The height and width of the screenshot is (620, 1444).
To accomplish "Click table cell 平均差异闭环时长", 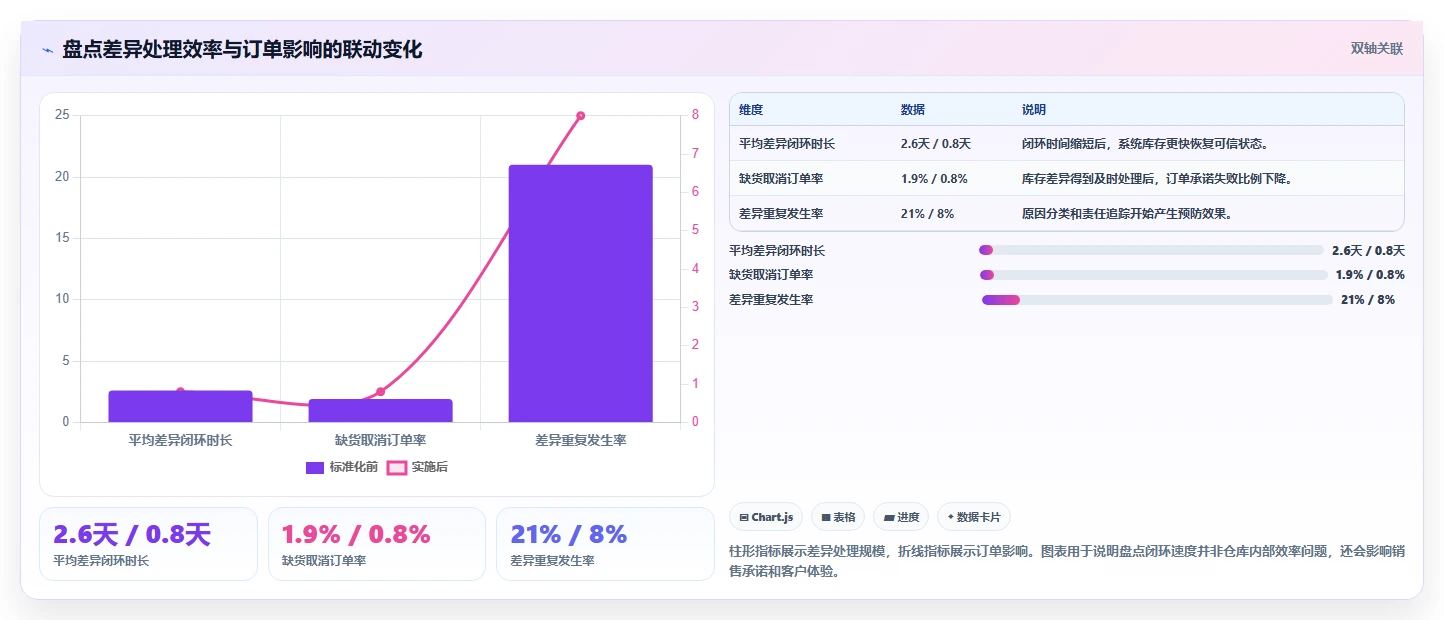I will click(x=787, y=144).
